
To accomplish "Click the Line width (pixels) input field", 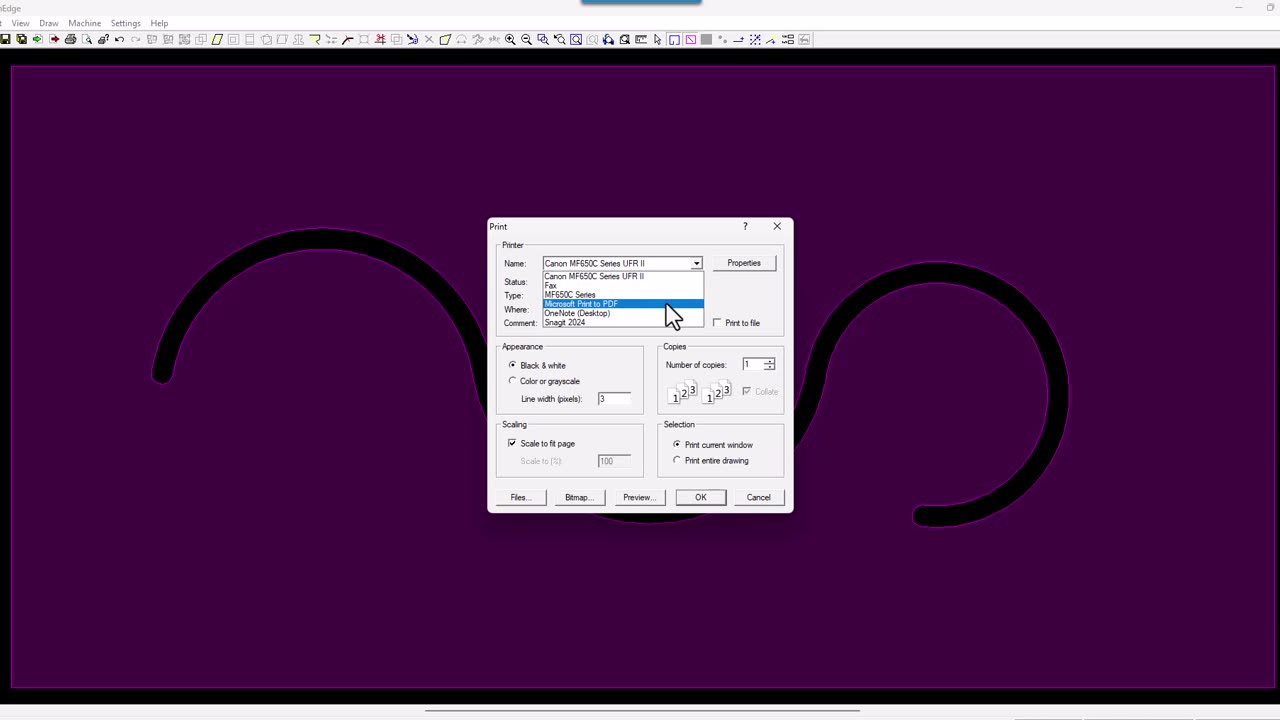I will click(614, 399).
